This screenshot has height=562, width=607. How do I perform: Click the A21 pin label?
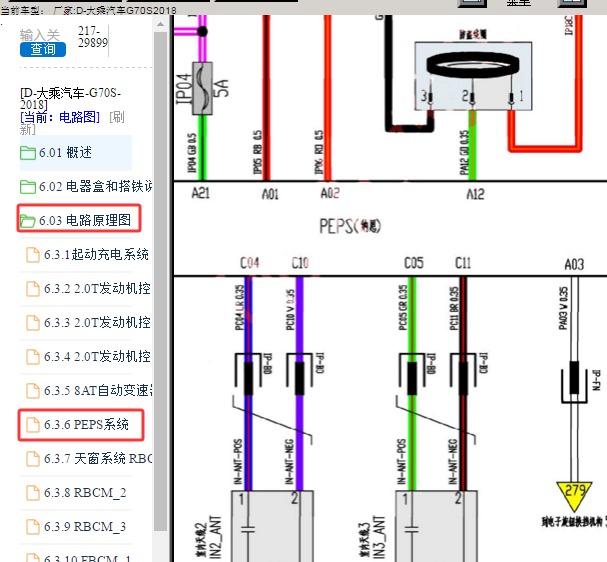tap(201, 193)
